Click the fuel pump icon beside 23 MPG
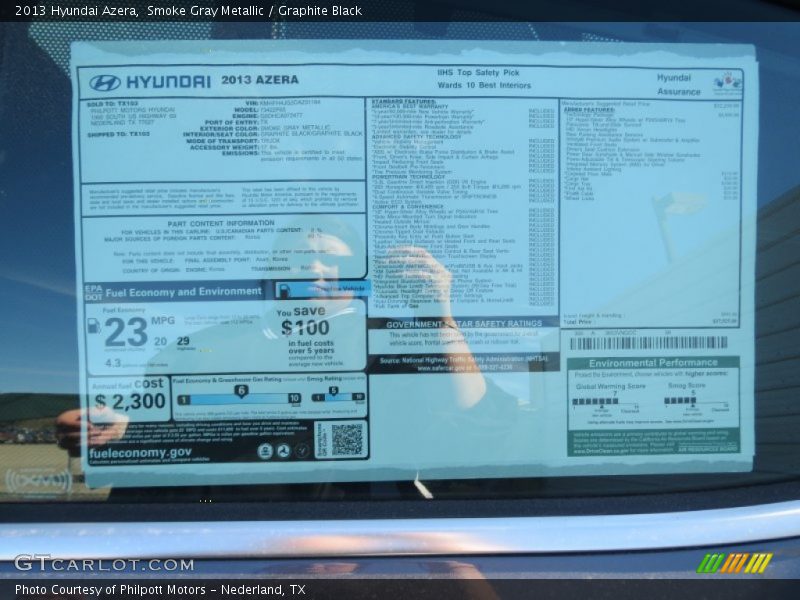Screen dimensions: 800x600 point(94,326)
